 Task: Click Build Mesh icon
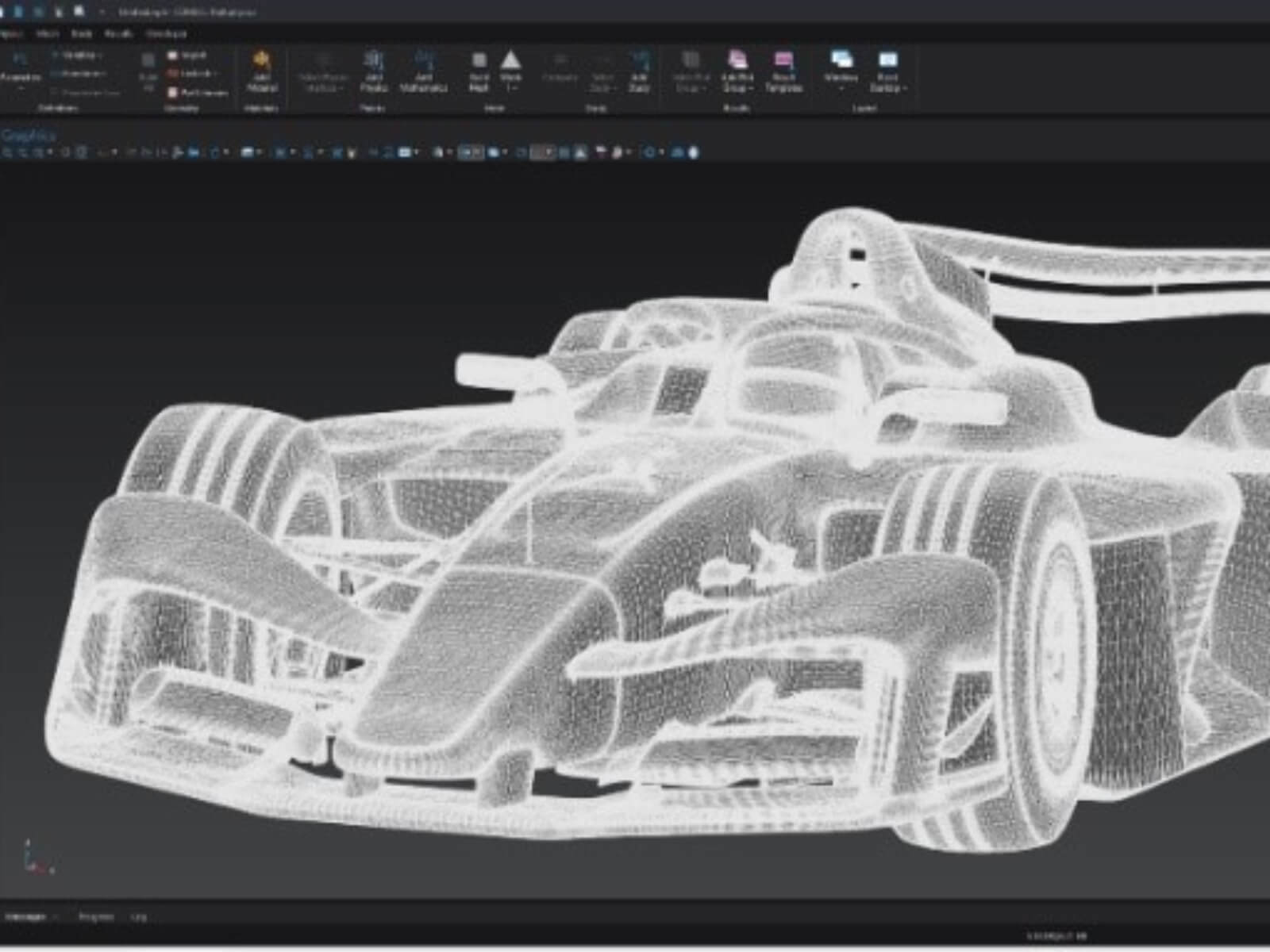479,71
